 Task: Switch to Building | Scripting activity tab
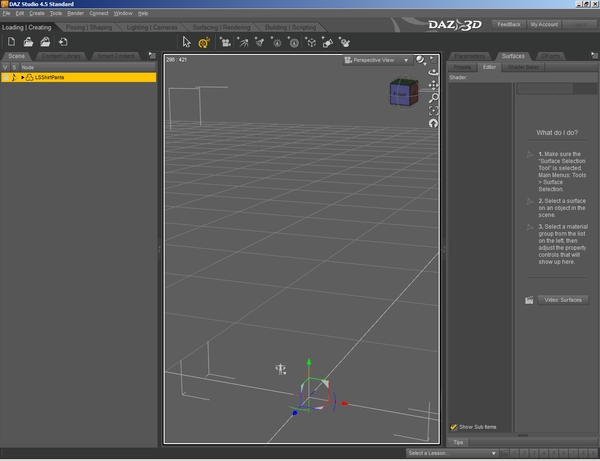click(x=291, y=28)
